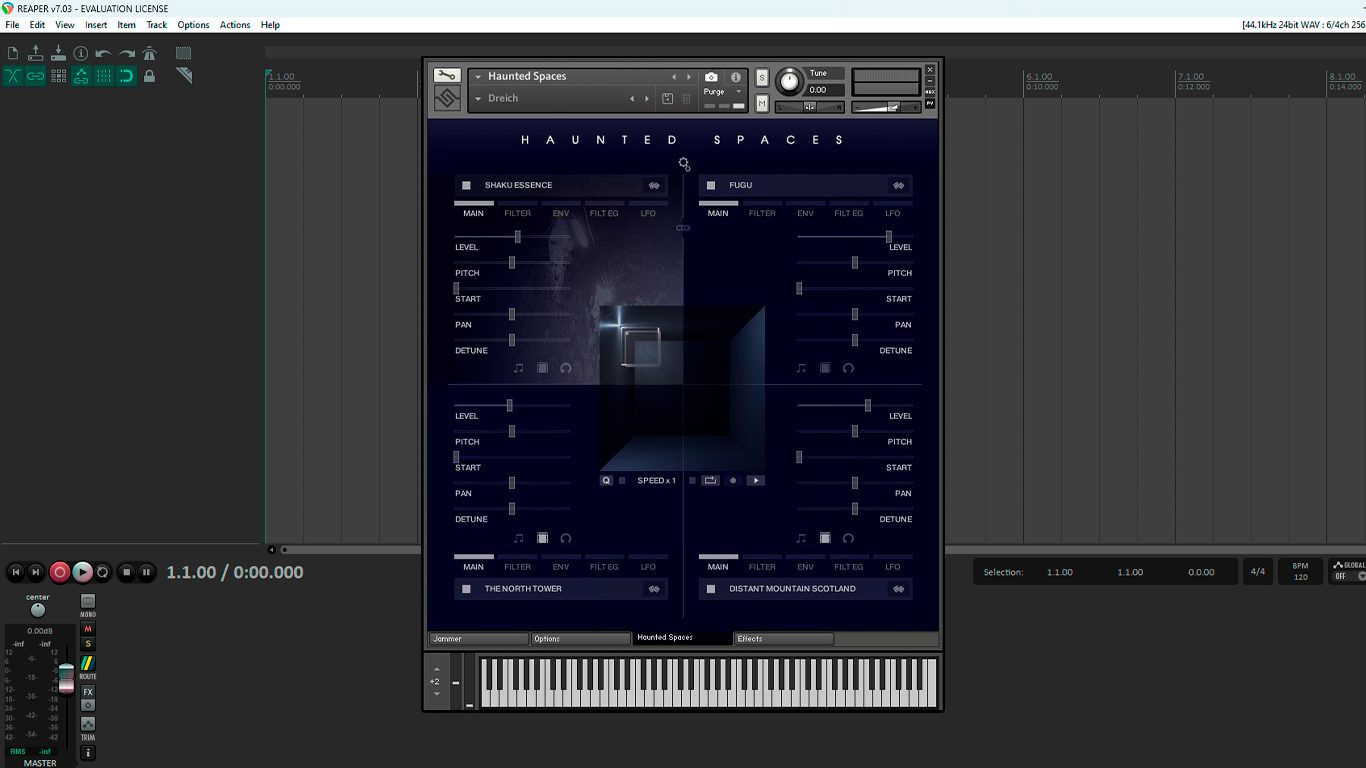Open the Insert menu in REAPER
The height and width of the screenshot is (768, 1366).
(96, 25)
